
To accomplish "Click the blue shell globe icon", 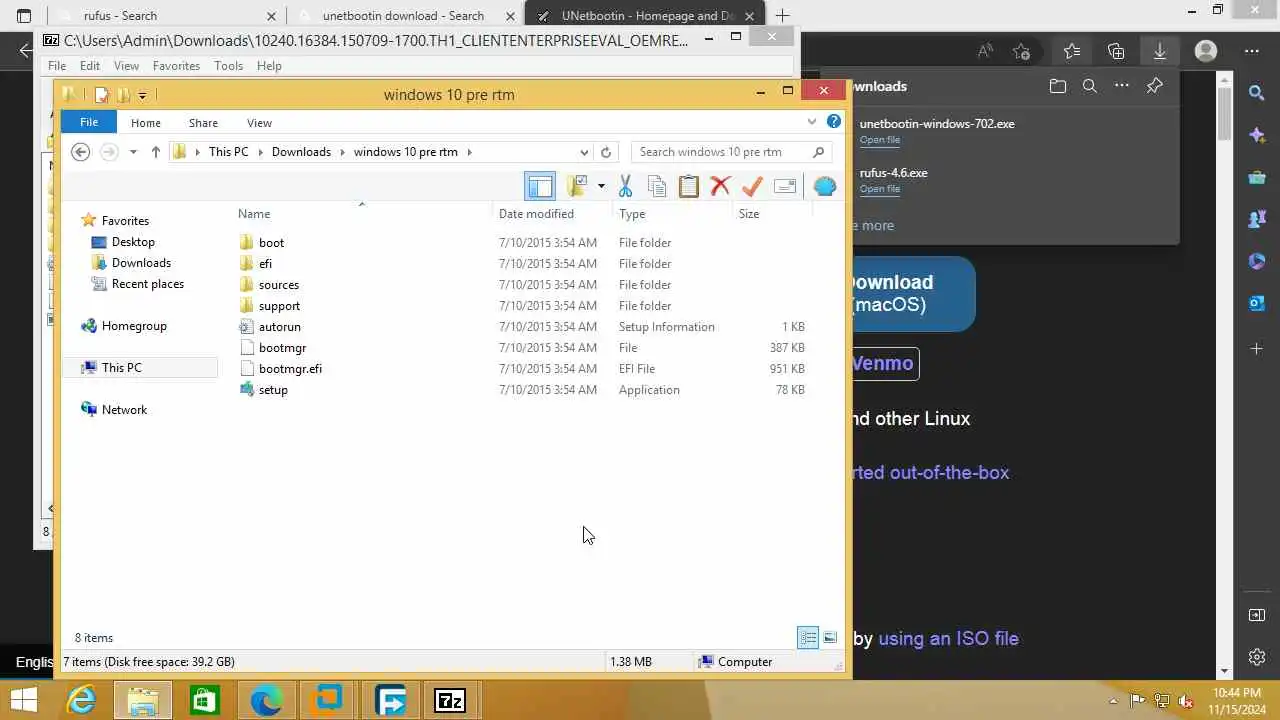I will 825,186.
